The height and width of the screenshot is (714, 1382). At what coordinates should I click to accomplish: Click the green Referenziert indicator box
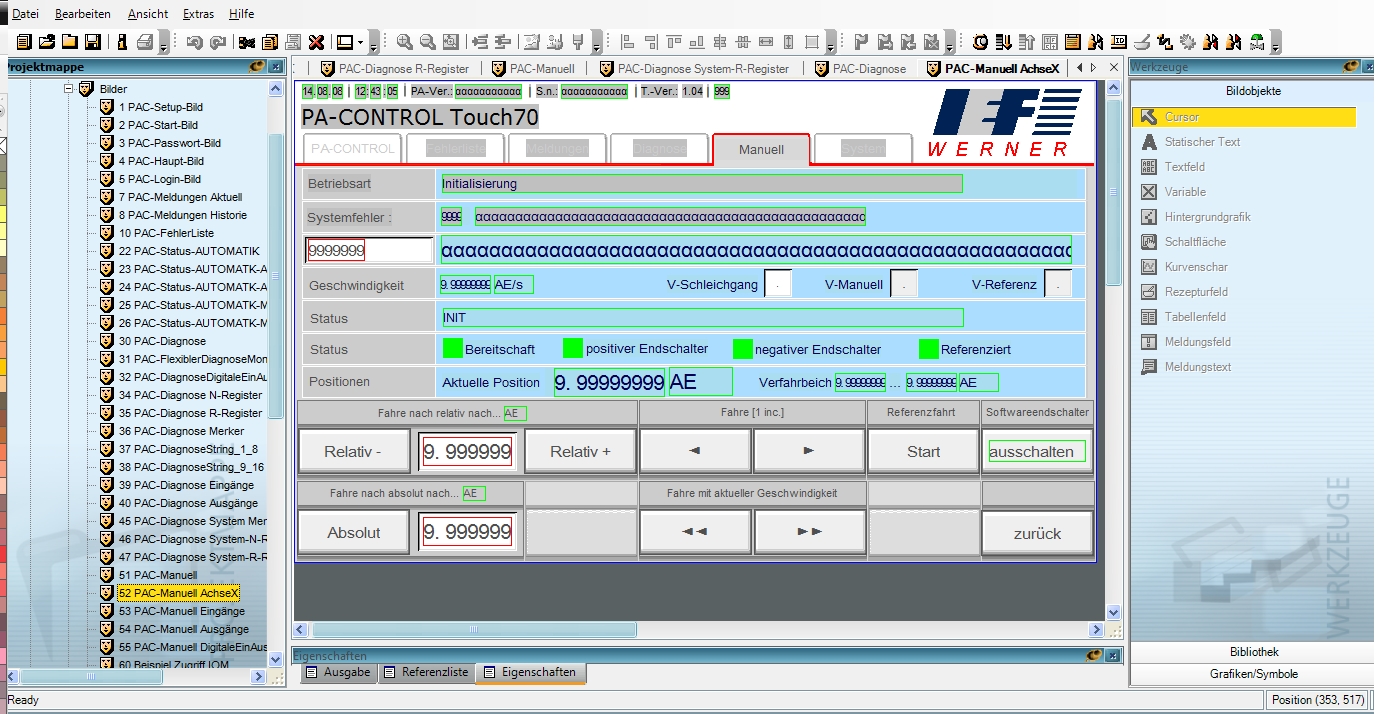928,349
